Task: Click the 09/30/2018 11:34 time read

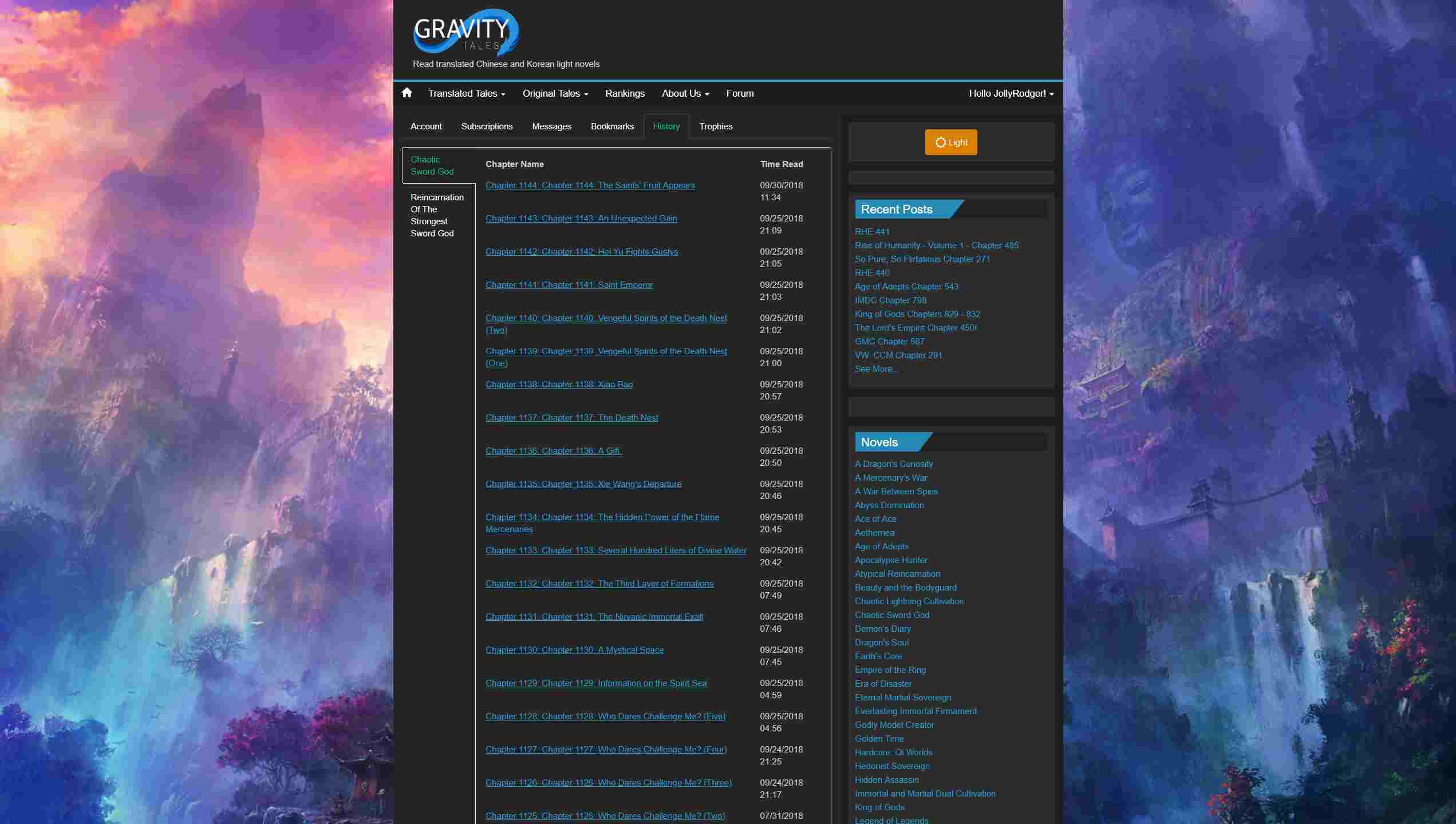Action: 781,191
